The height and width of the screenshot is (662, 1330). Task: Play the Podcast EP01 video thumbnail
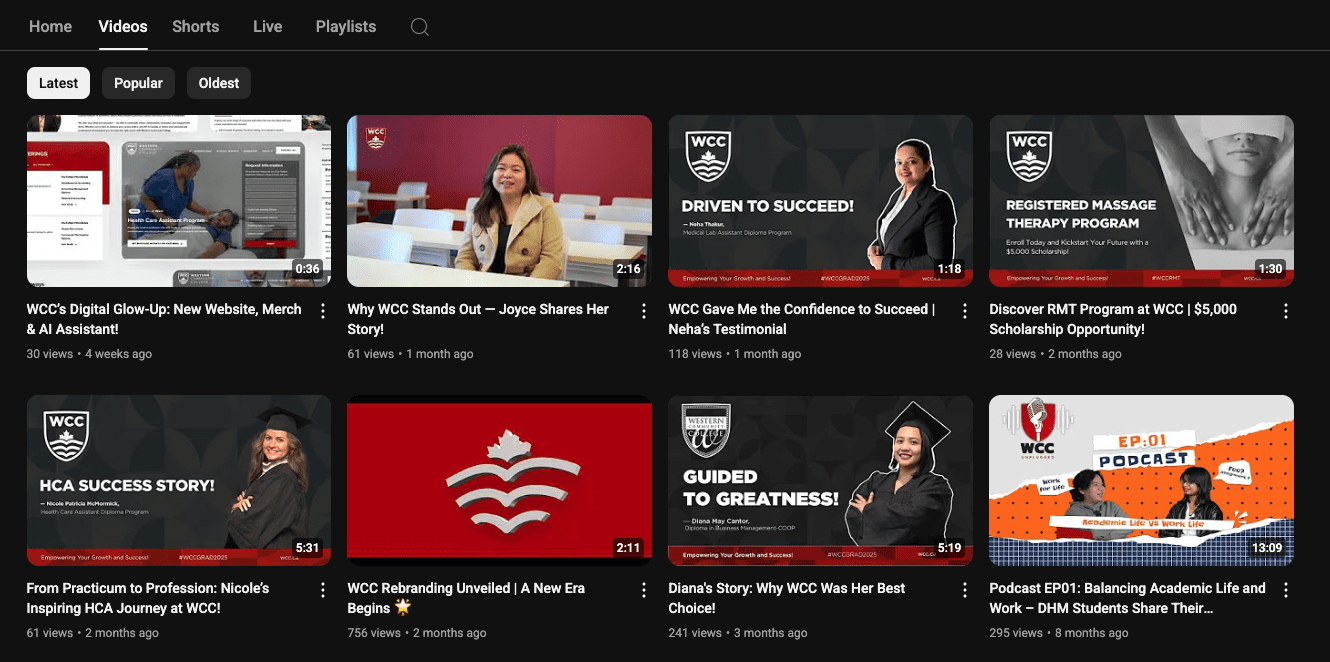(x=1141, y=480)
